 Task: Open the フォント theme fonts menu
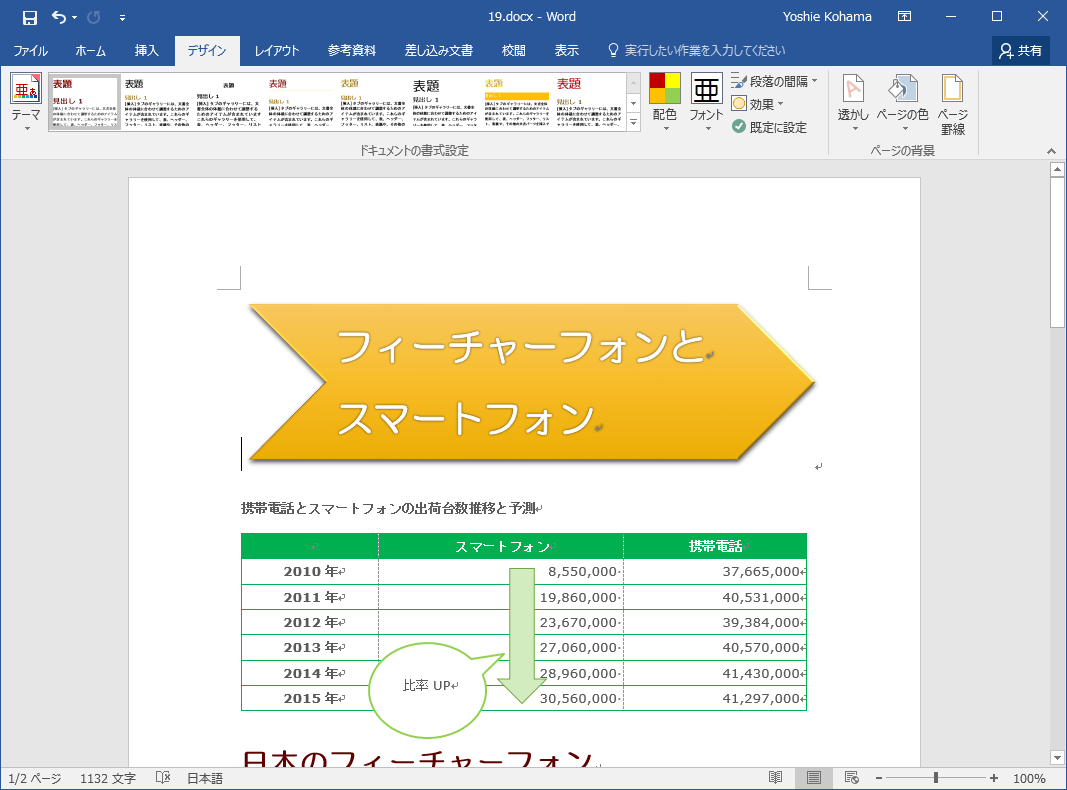click(x=706, y=102)
